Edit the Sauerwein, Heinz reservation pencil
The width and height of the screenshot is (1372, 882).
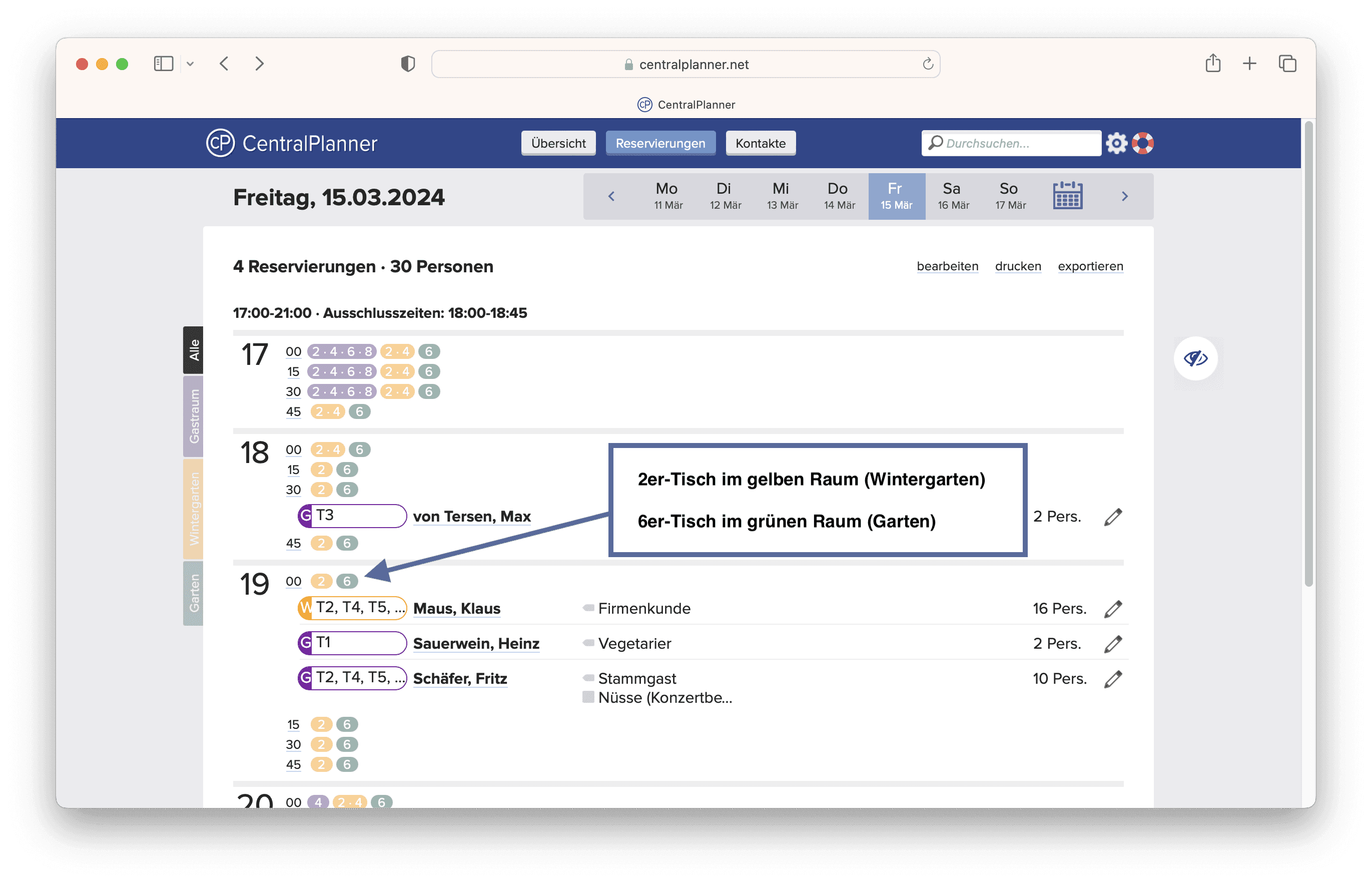click(1113, 644)
